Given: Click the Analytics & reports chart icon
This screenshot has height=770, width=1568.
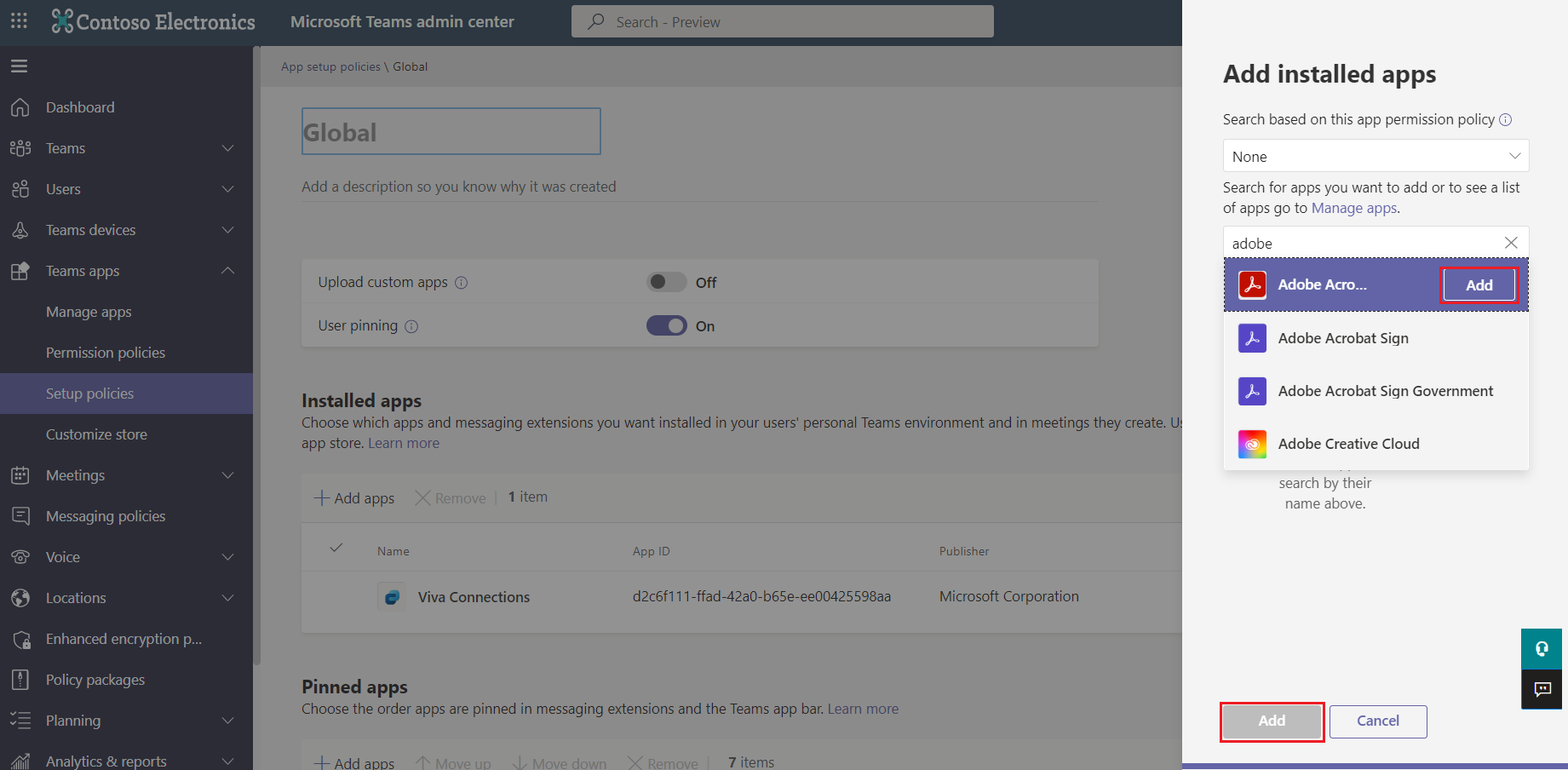Looking at the screenshot, I should tap(20, 761).
